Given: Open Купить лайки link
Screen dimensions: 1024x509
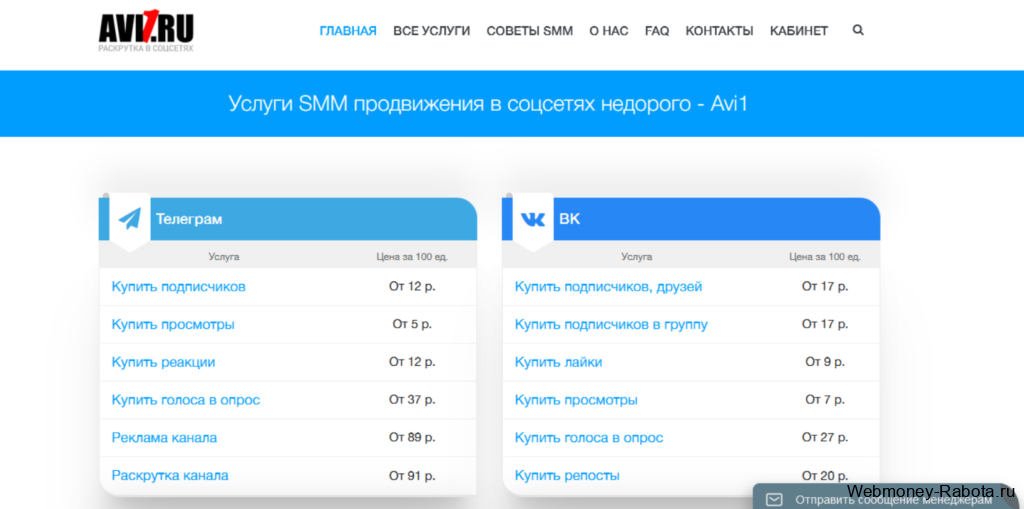Looking at the screenshot, I should pos(558,362).
